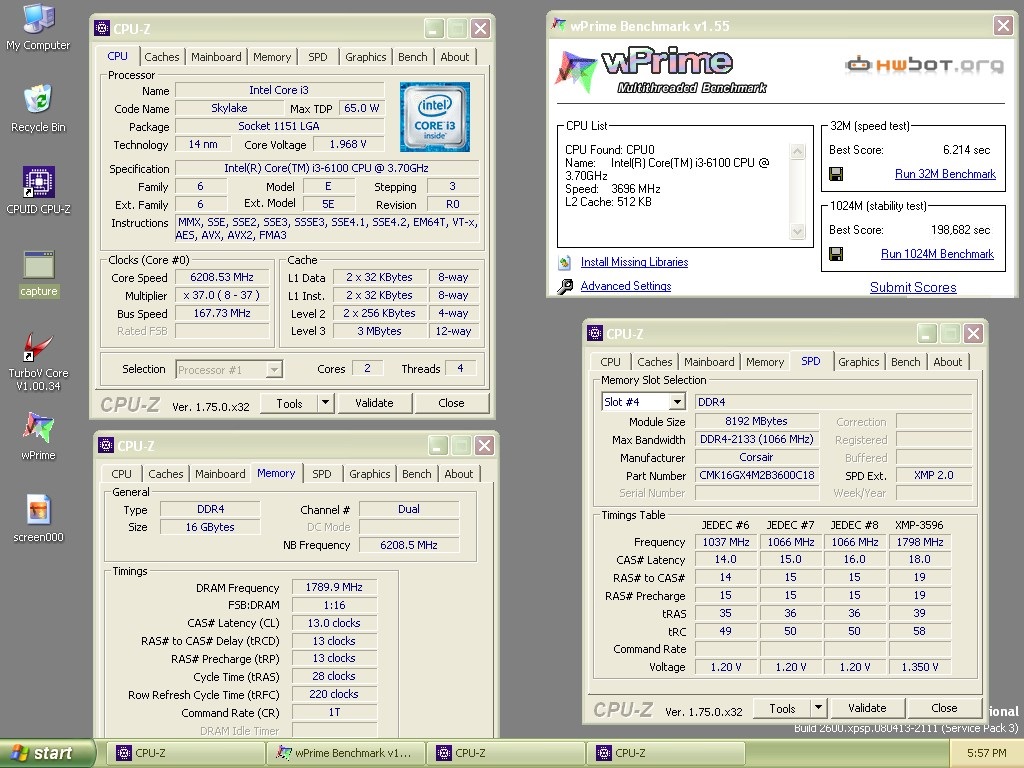Click CPU-Z title bar icon of top-left window
1024x768 pixels.
pyautogui.click(x=102, y=28)
